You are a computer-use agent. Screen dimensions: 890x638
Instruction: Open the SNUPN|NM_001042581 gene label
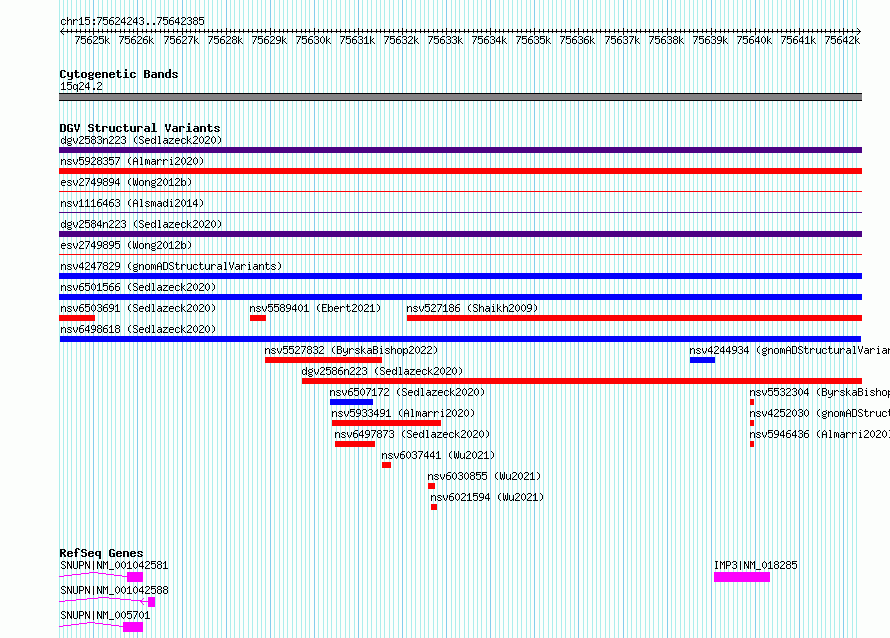tap(114, 565)
